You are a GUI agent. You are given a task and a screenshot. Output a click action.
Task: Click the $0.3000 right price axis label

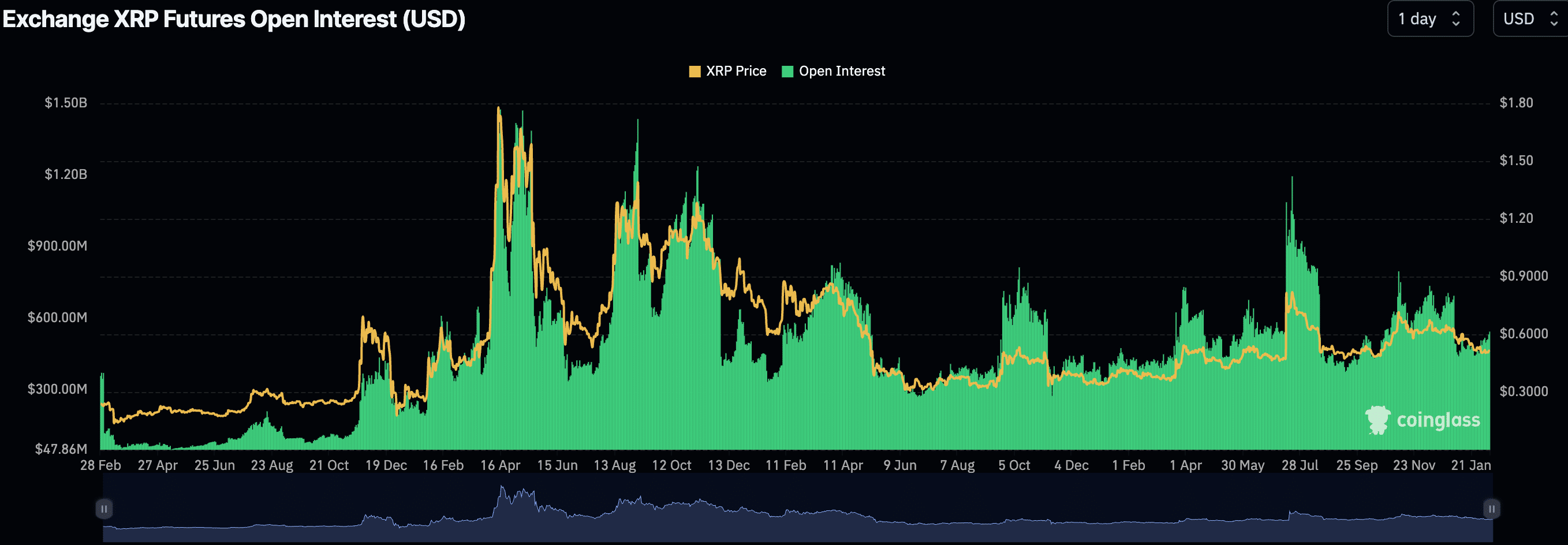(1524, 391)
